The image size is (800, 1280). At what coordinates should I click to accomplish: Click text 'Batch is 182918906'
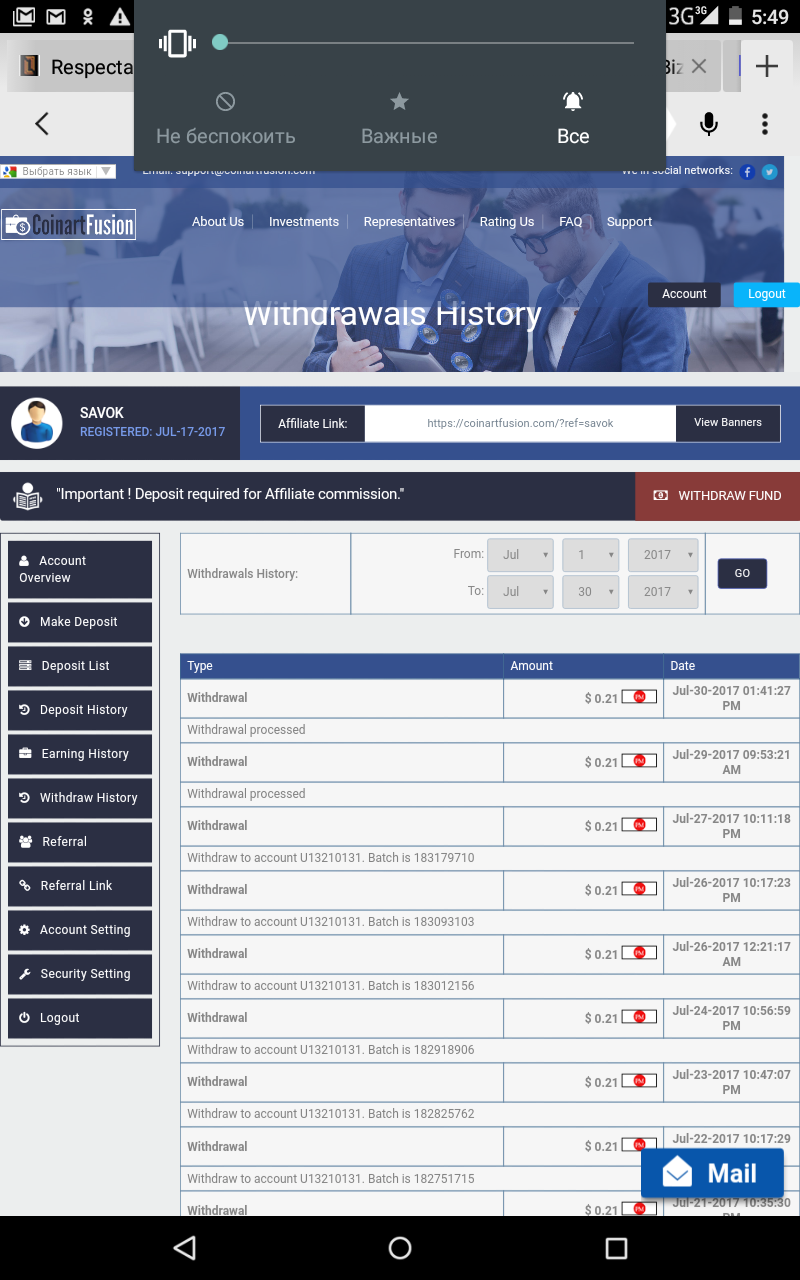tap(421, 1050)
